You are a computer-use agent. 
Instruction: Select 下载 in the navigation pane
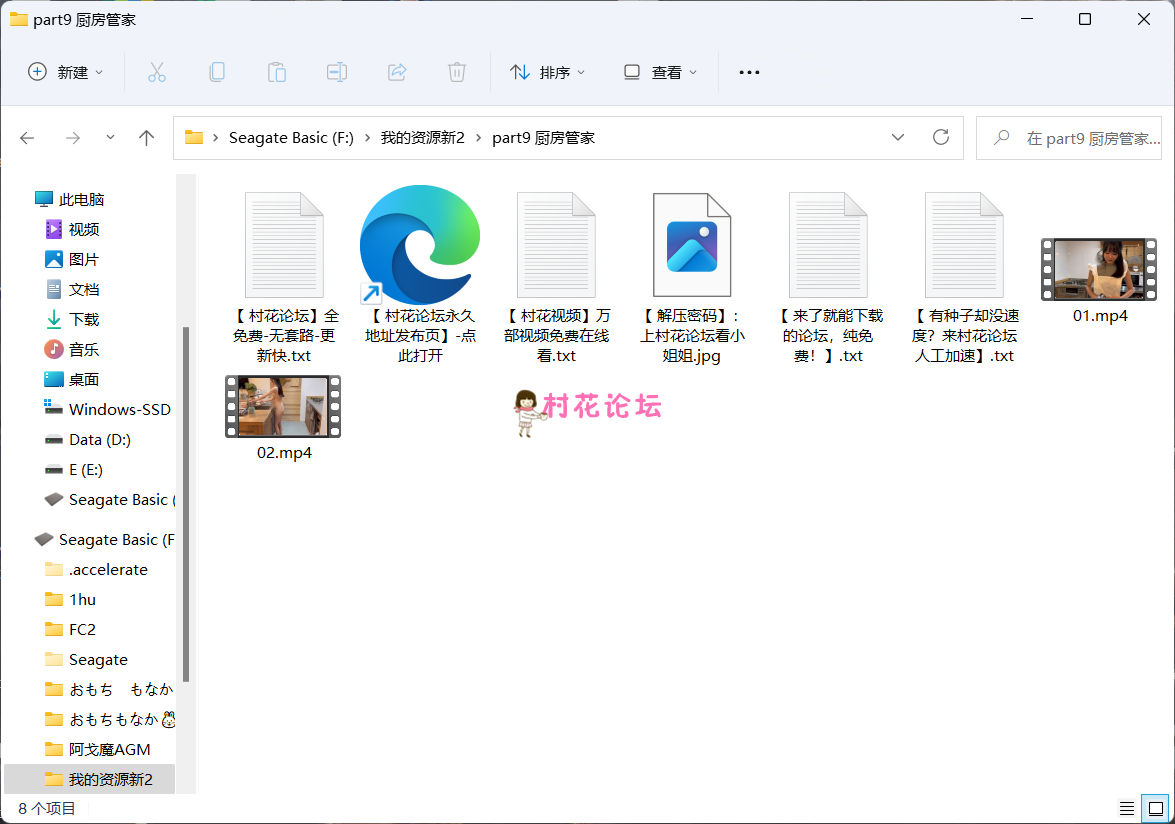tap(84, 319)
